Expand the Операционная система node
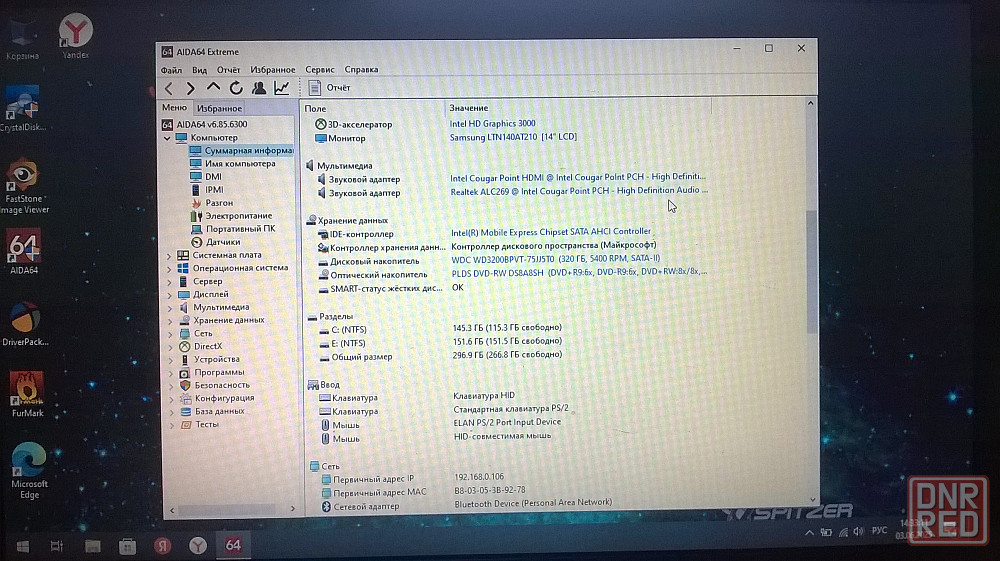 (x=169, y=268)
